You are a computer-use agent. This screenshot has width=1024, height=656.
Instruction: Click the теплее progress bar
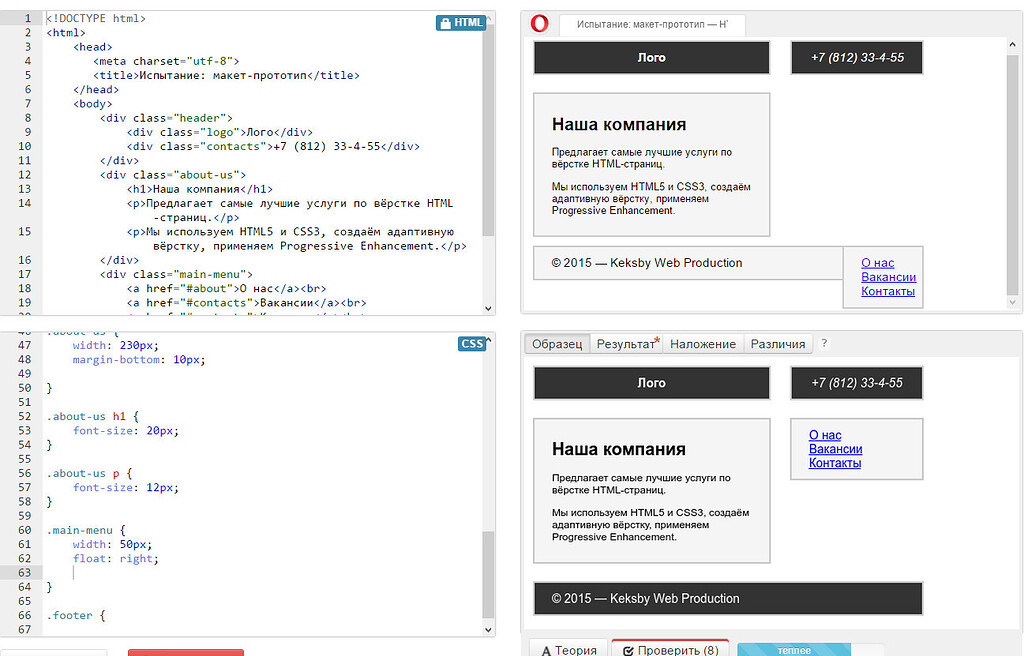click(x=795, y=649)
